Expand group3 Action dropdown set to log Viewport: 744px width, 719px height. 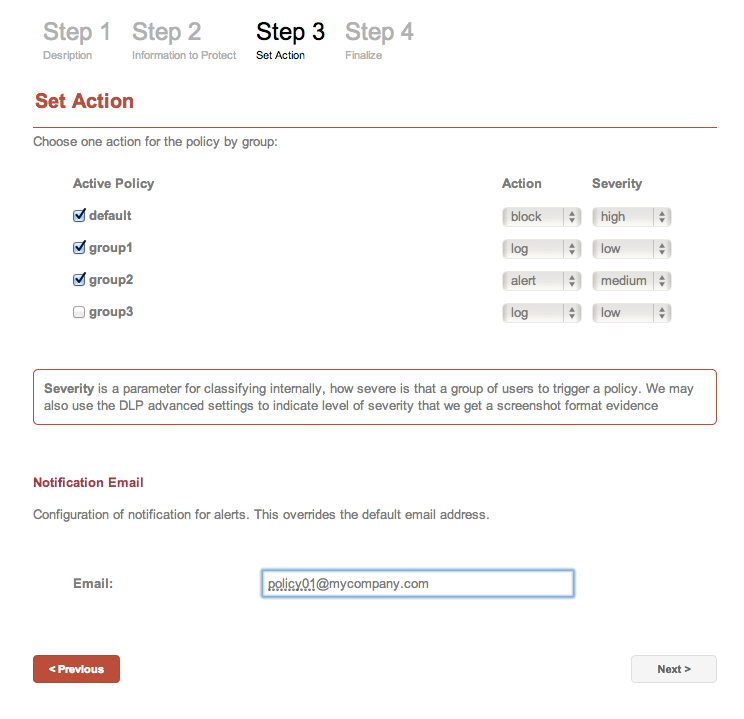click(x=542, y=313)
